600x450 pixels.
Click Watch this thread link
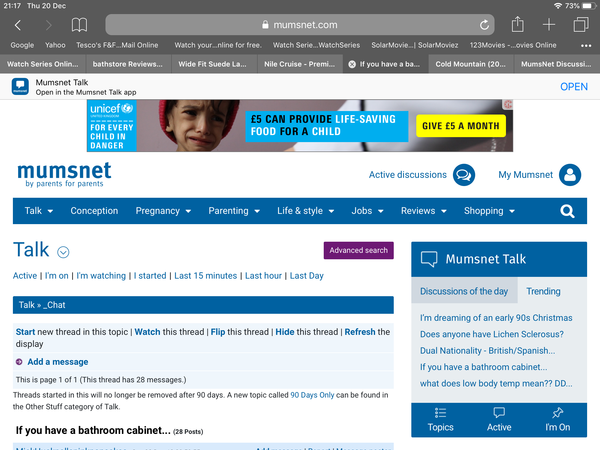[147, 332]
